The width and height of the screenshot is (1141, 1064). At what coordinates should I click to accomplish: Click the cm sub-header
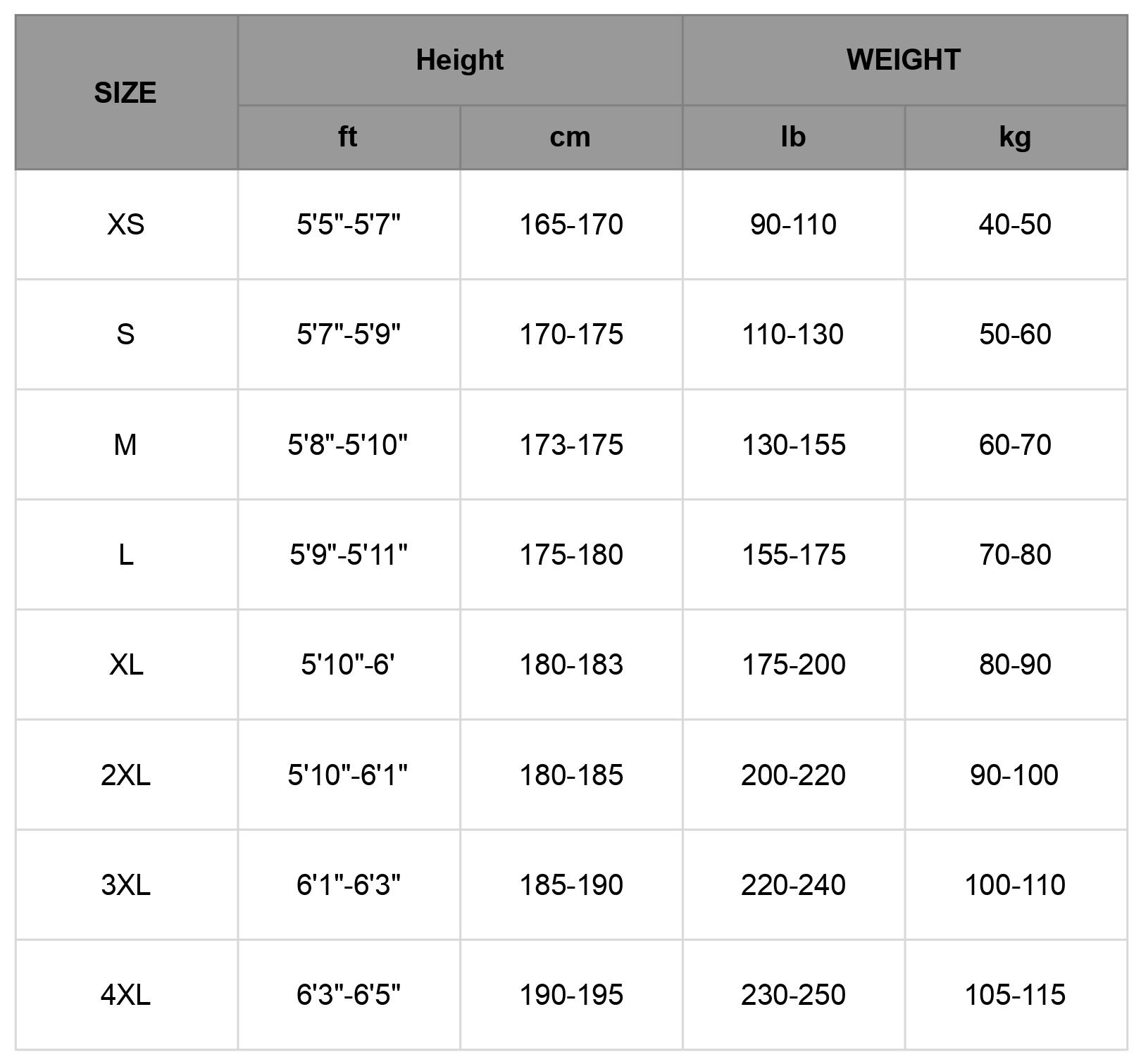click(570, 137)
